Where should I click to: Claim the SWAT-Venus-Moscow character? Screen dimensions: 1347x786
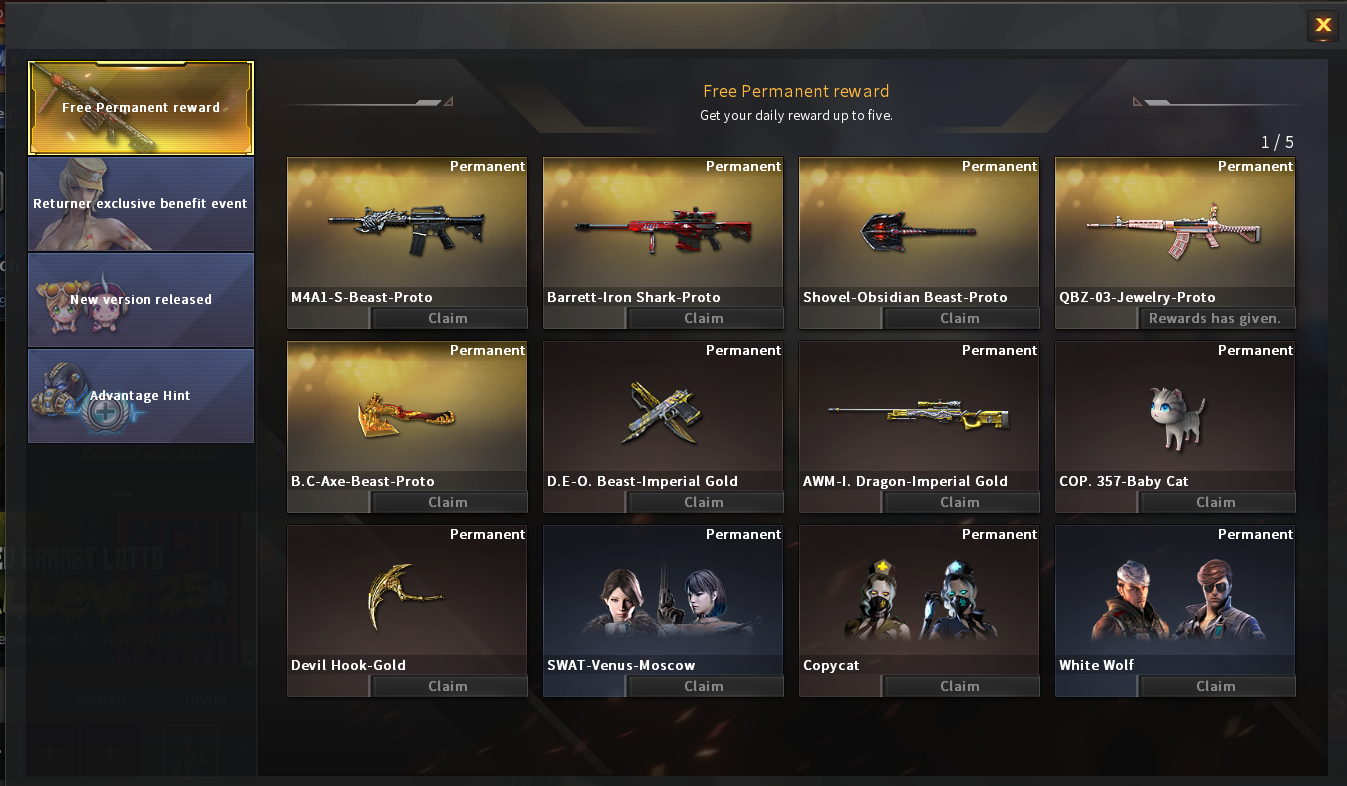pos(704,686)
